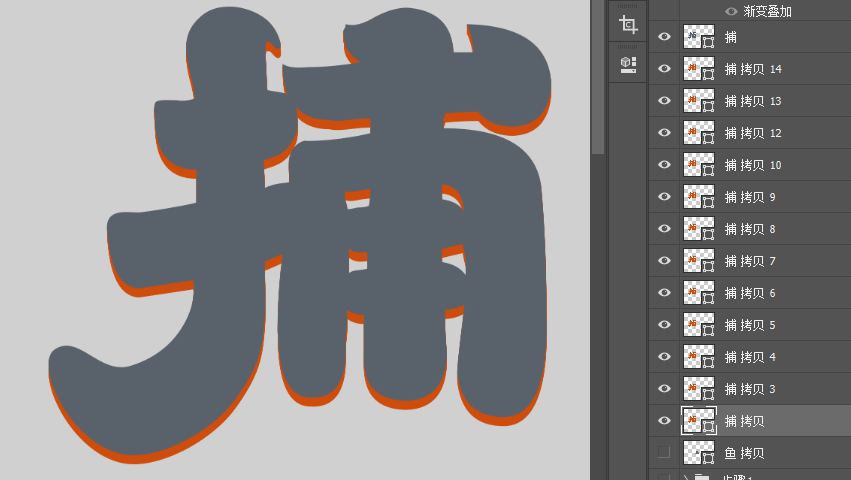851x480 pixels.
Task: Click thumbnail of selected 捕 拷贝 layer
Action: coord(699,421)
